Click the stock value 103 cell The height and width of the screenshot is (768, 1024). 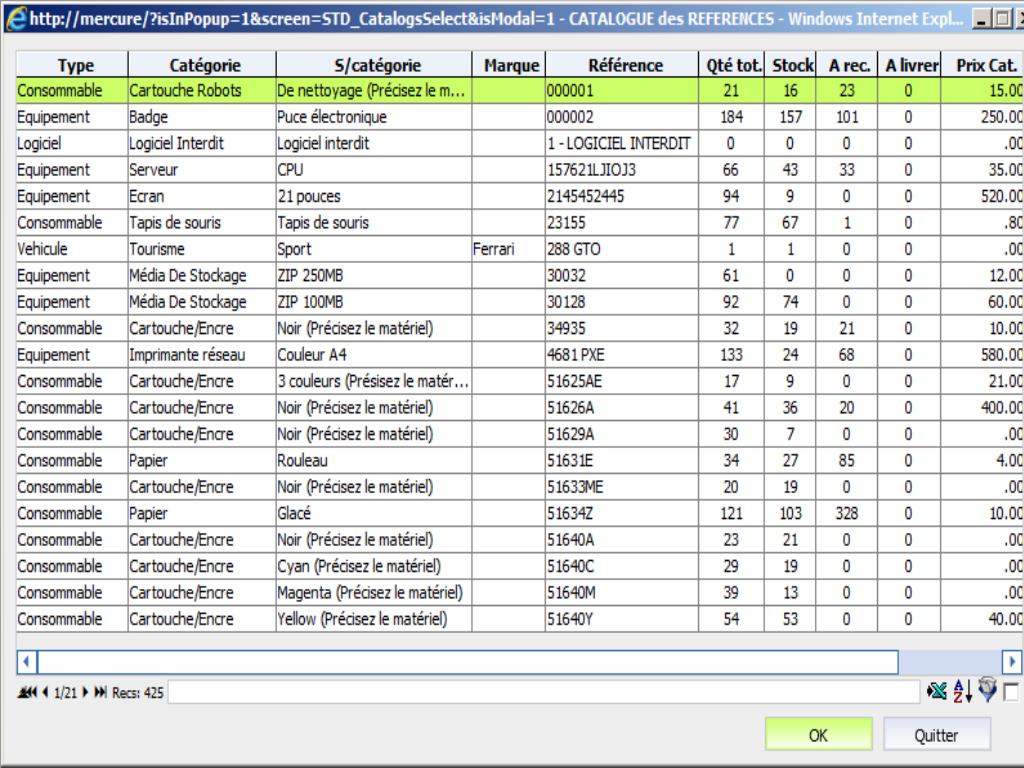pyautogui.click(x=790, y=513)
